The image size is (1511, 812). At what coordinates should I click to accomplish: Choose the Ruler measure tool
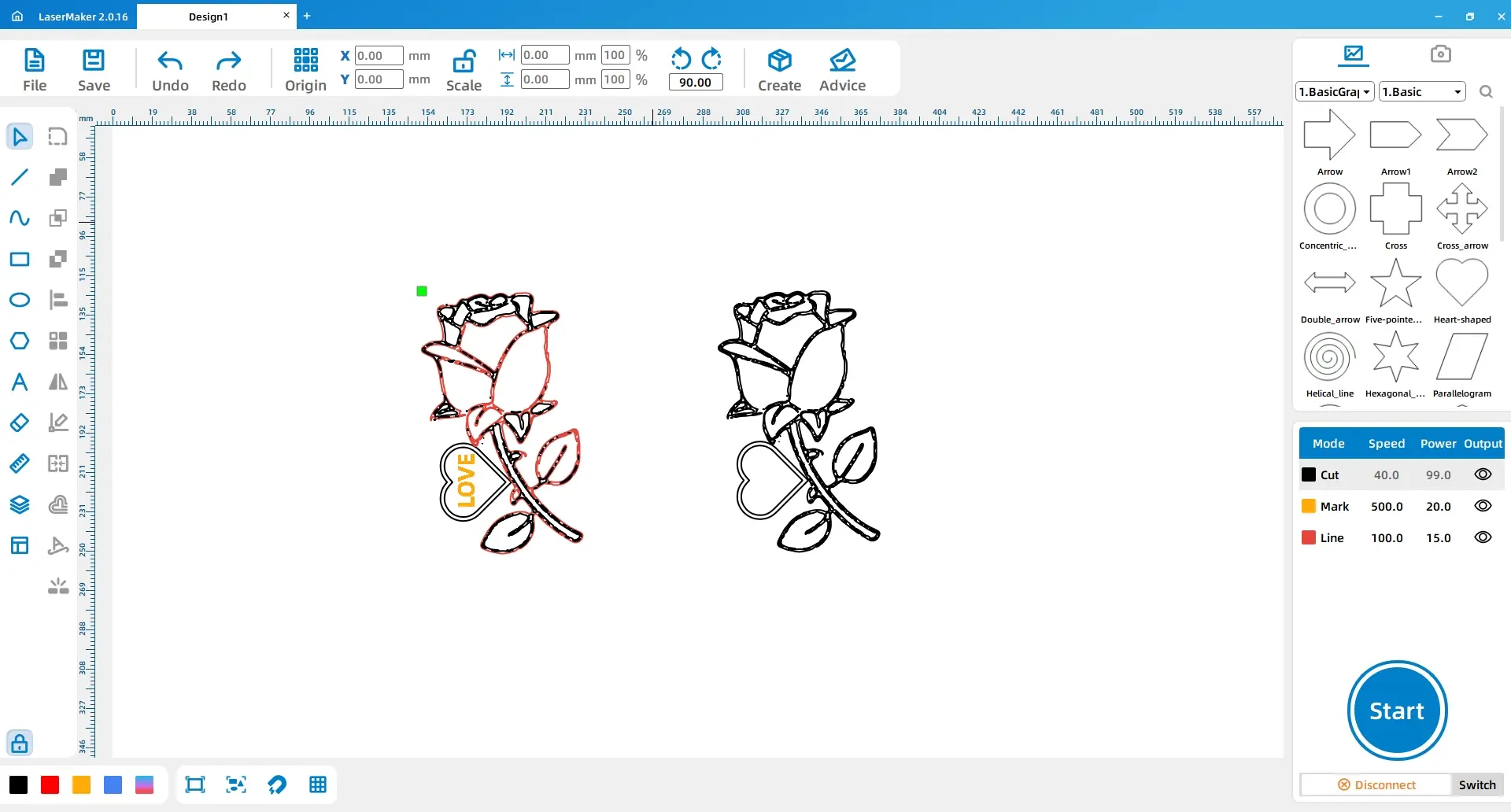20,463
